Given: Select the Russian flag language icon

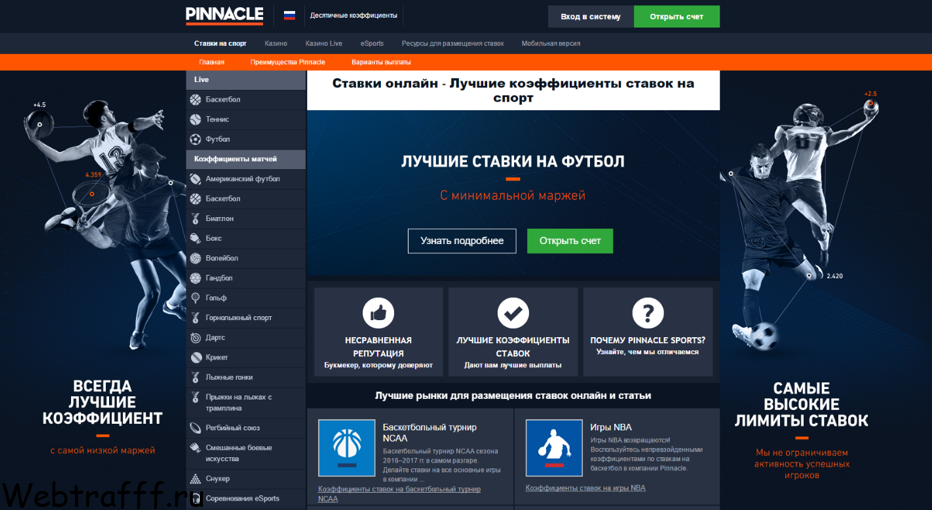Looking at the screenshot, I should (x=289, y=15).
